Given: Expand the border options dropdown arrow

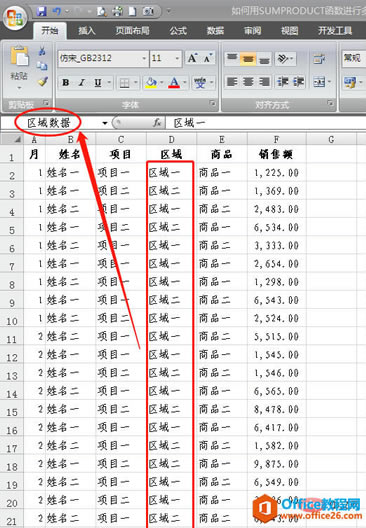Looking at the screenshot, I should tap(136, 83).
